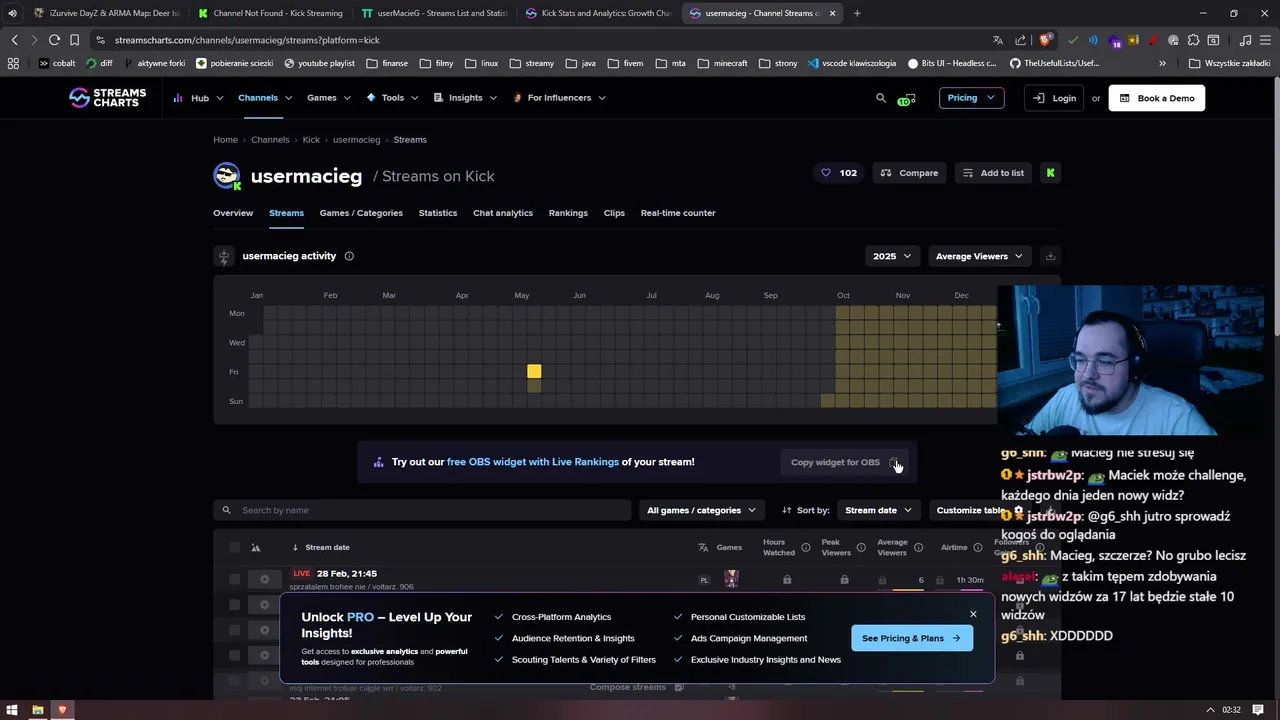Expand the Insights menu
The width and height of the screenshot is (1280, 720).
click(465, 98)
